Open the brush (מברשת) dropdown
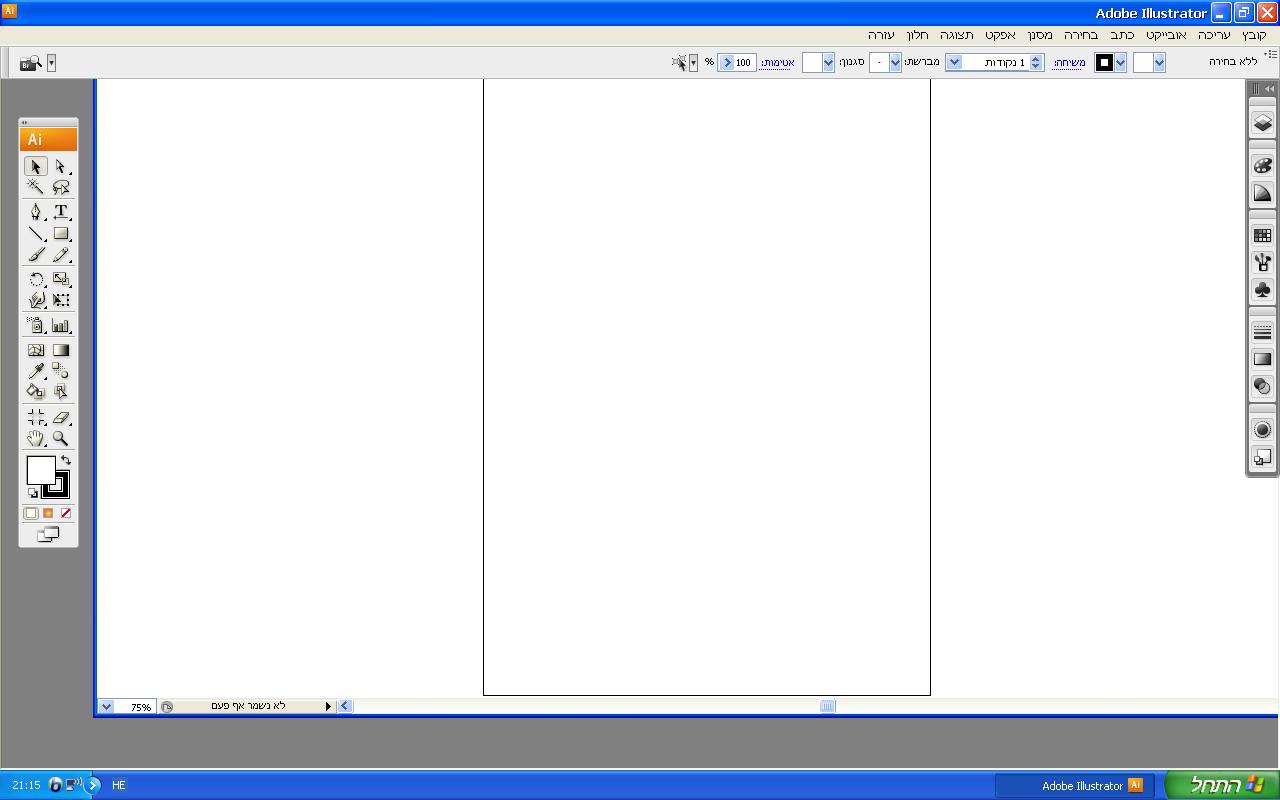 pyautogui.click(x=895, y=62)
